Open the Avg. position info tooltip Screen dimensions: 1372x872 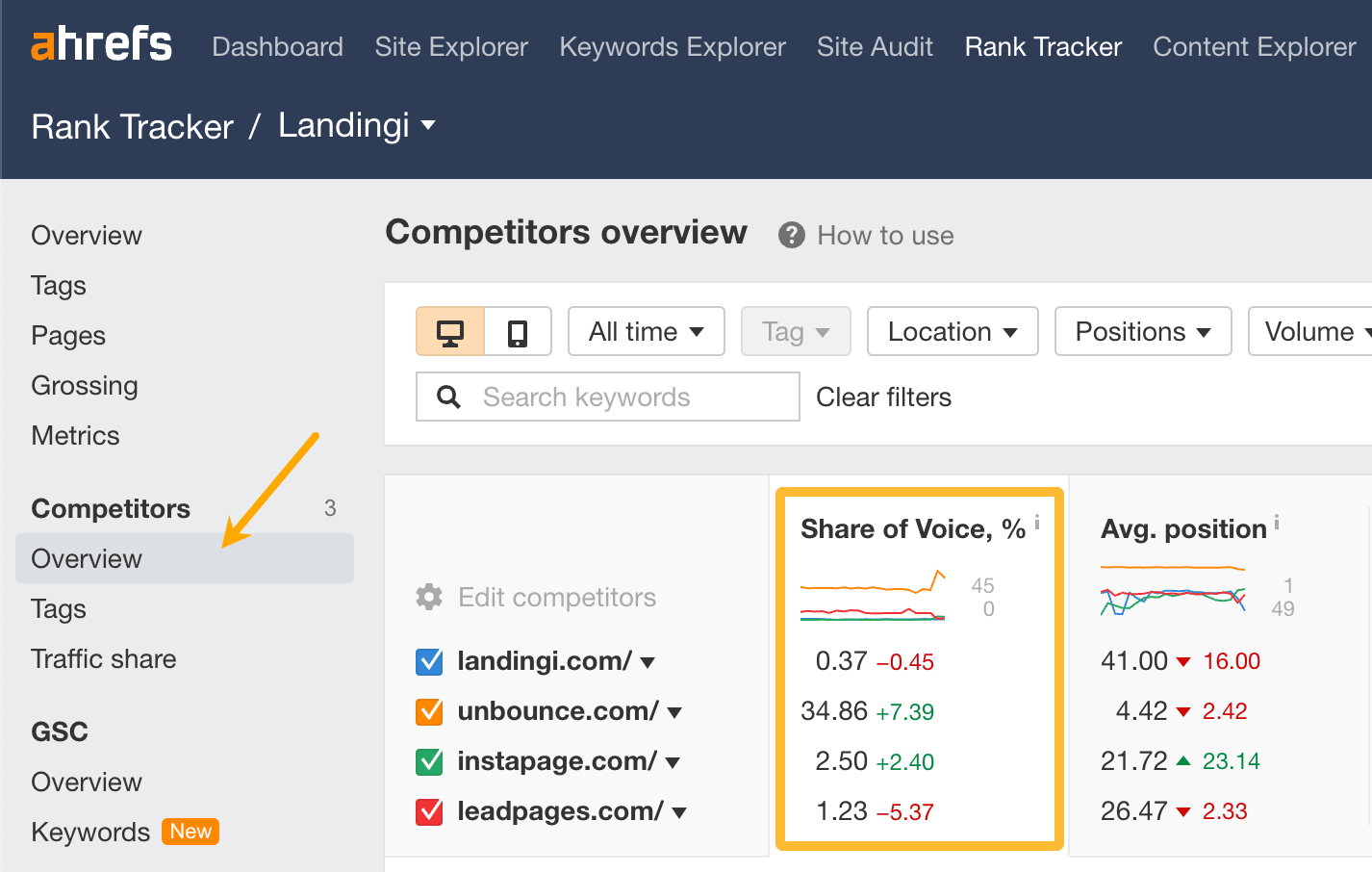1277,520
